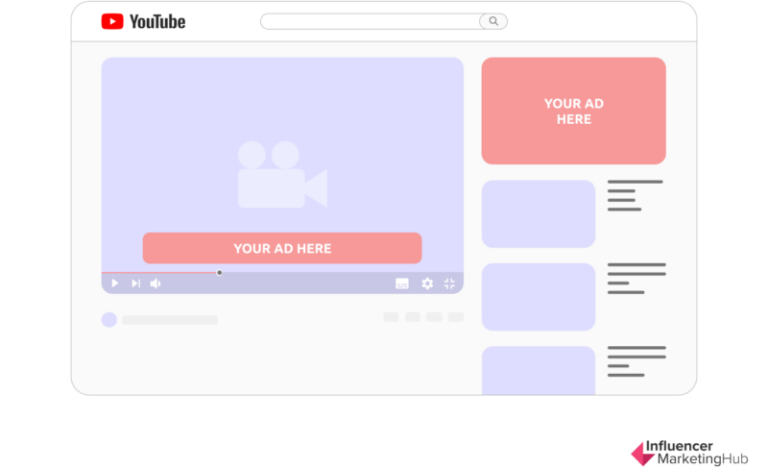Open the third suggested video thumbnail
Image resolution: width=768 pixels, height=470 pixels.
click(x=538, y=370)
